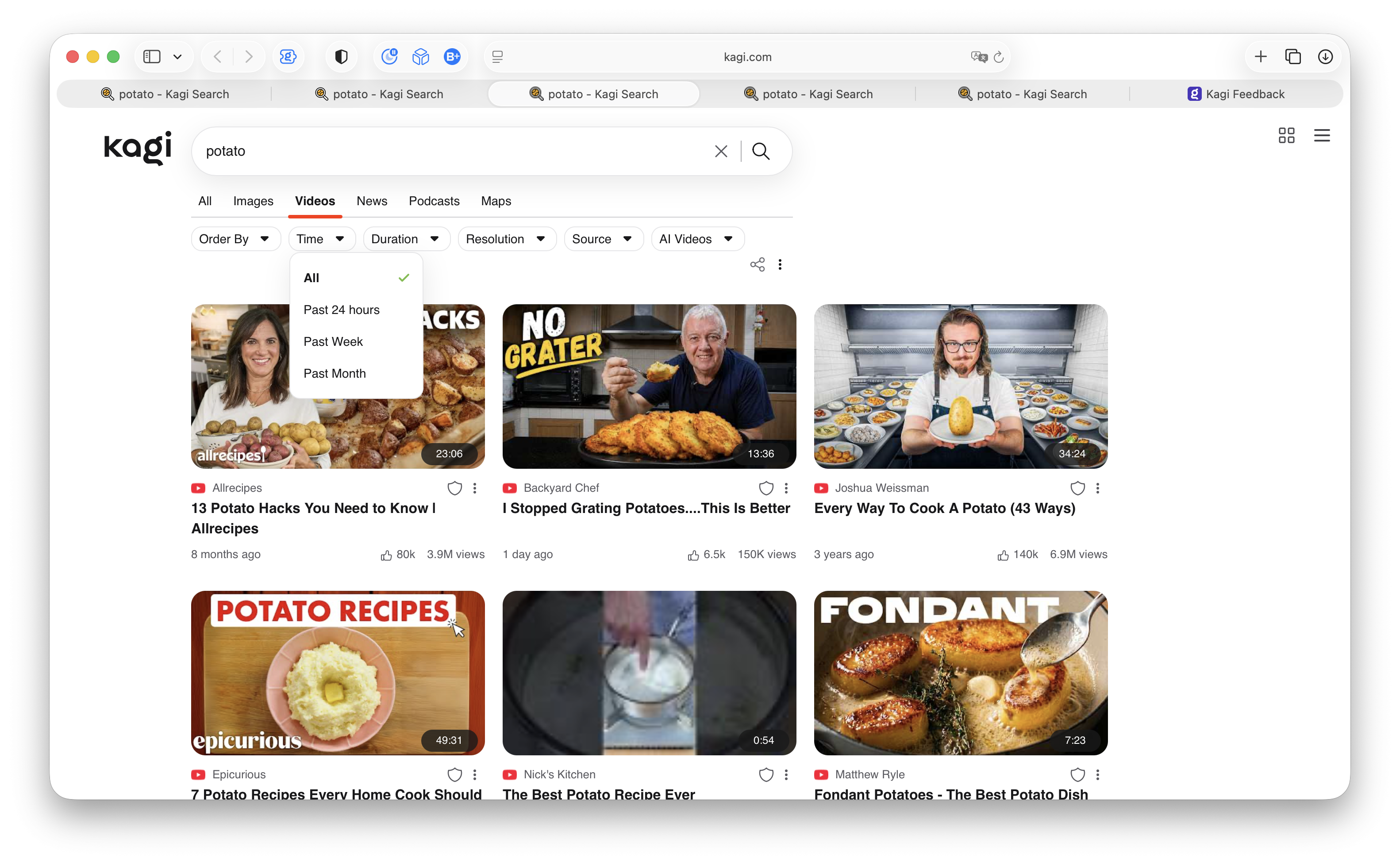Screen dimensions: 1400x865
Task: Click the kagi.com address field
Action: (x=747, y=57)
